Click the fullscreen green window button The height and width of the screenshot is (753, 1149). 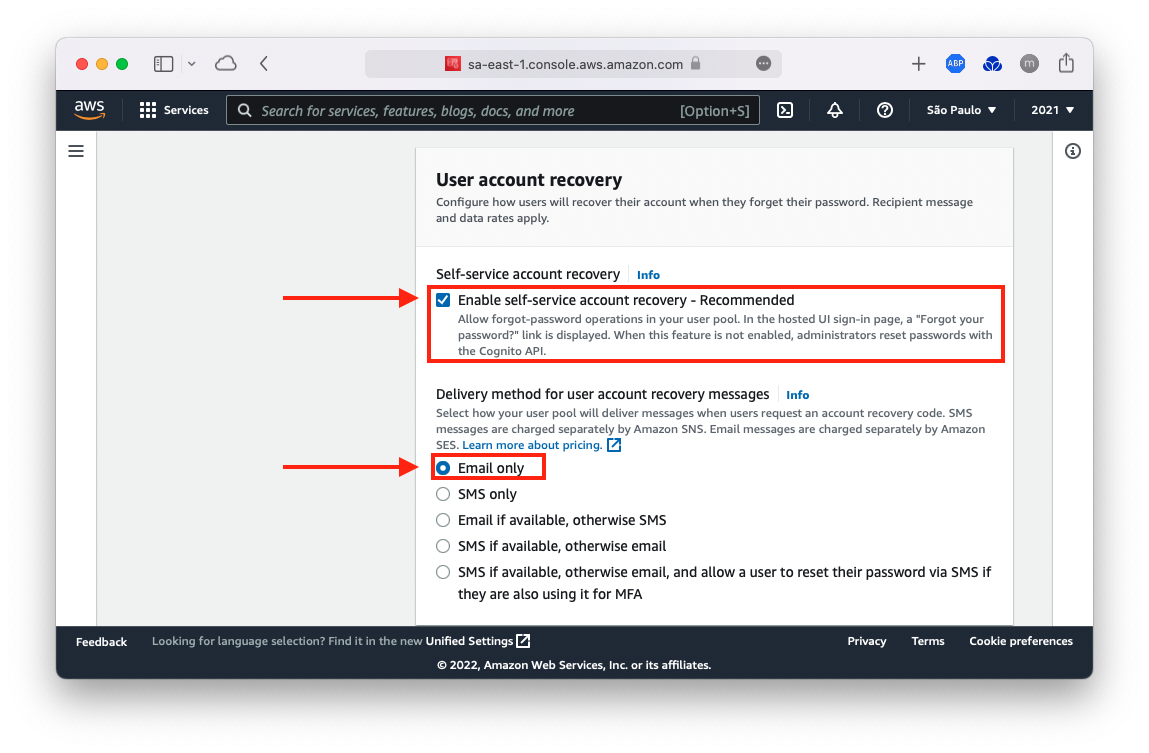pyautogui.click(x=122, y=64)
